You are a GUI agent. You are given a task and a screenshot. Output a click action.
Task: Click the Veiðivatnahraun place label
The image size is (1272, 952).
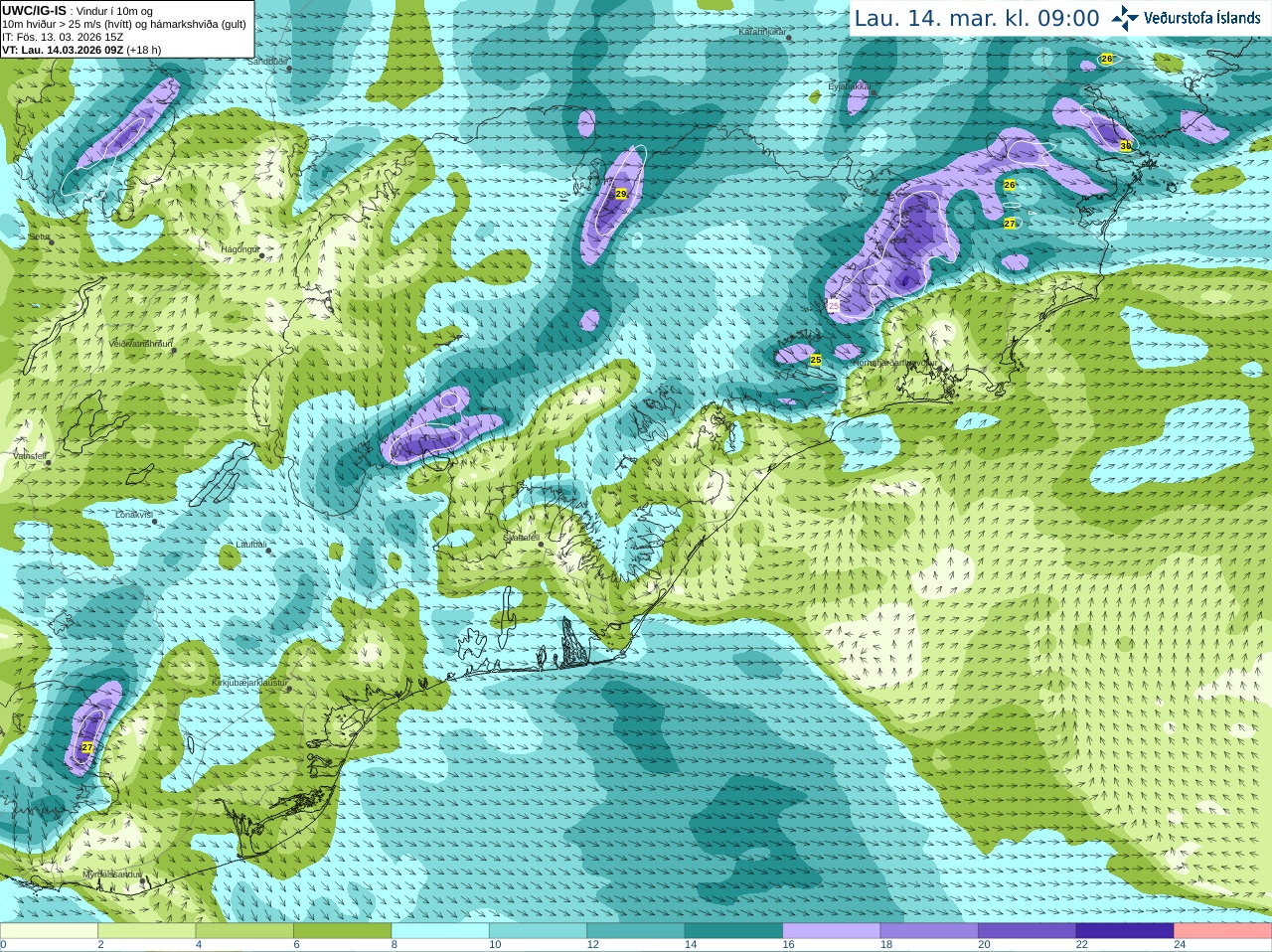tap(140, 344)
